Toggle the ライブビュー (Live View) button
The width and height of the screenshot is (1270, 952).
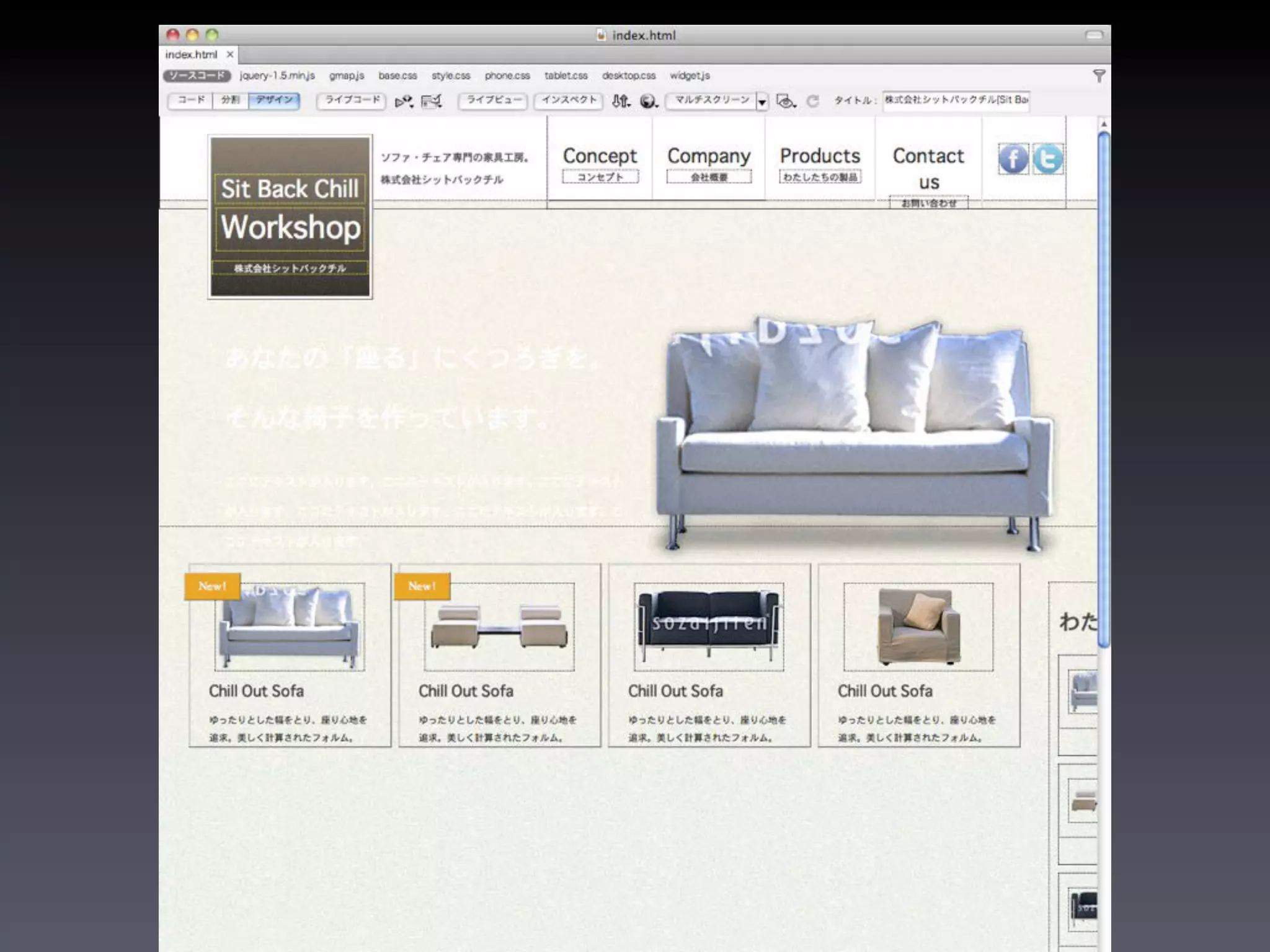pyautogui.click(x=493, y=100)
